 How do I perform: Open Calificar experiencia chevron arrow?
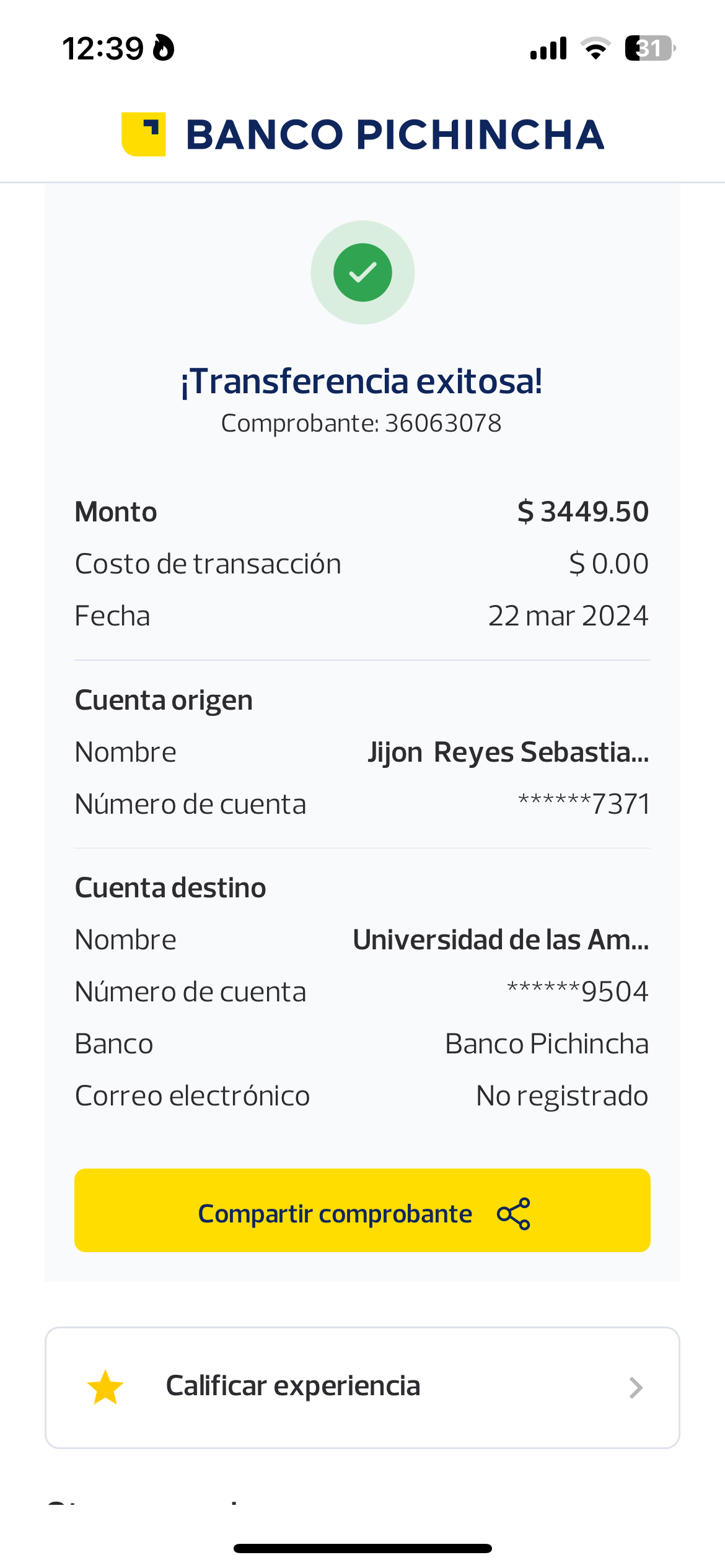(x=635, y=1388)
